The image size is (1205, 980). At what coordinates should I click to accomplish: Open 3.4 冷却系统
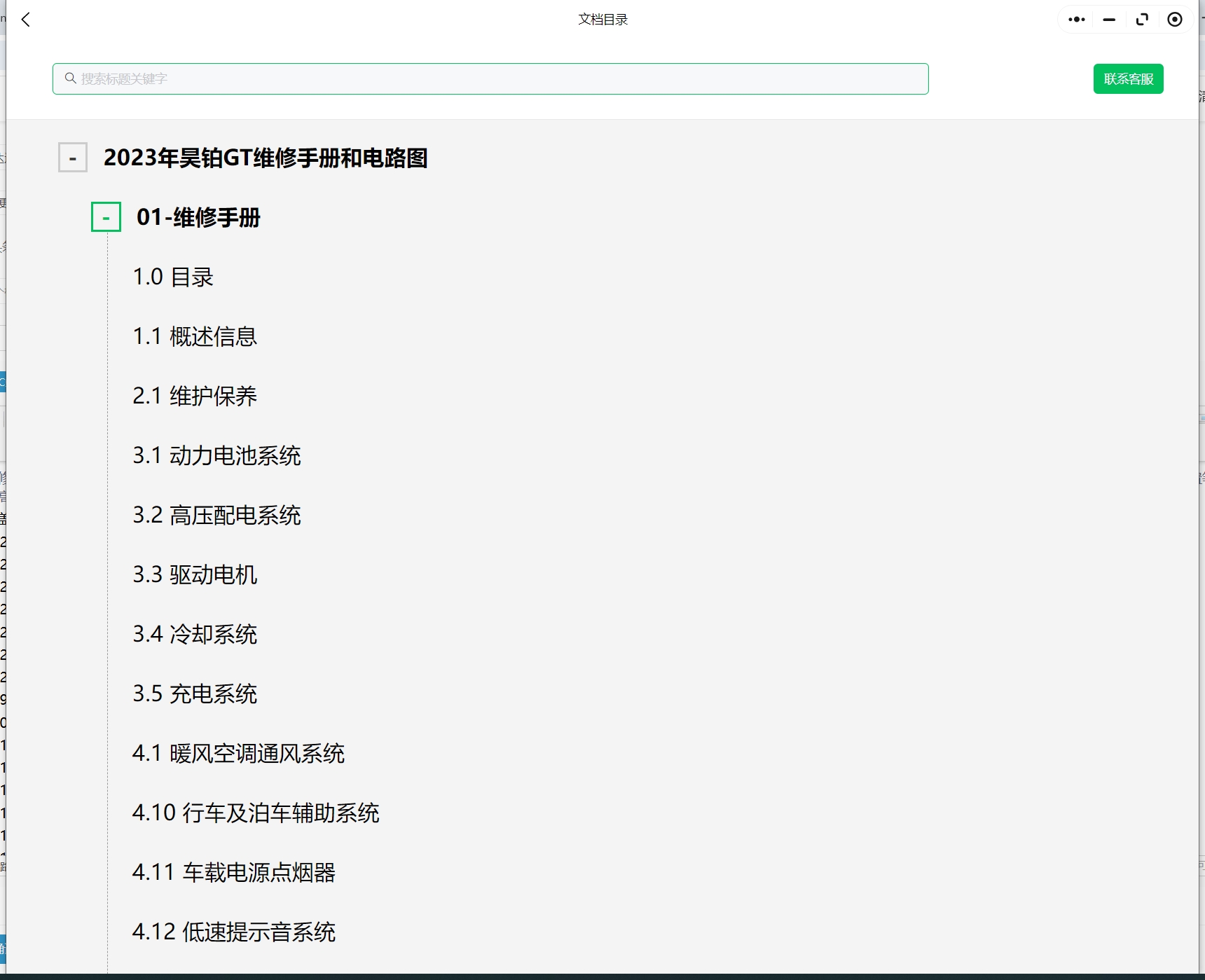(195, 635)
